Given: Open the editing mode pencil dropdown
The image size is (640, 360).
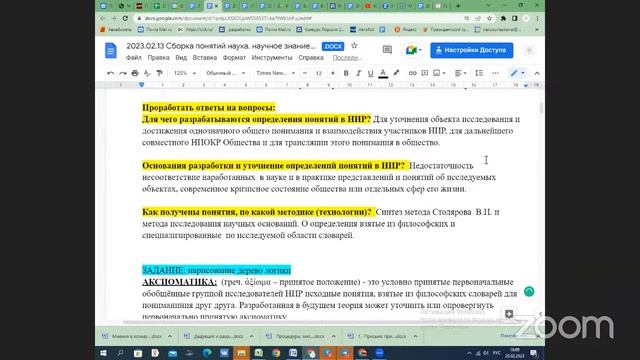Looking at the screenshot, I should (x=517, y=73).
